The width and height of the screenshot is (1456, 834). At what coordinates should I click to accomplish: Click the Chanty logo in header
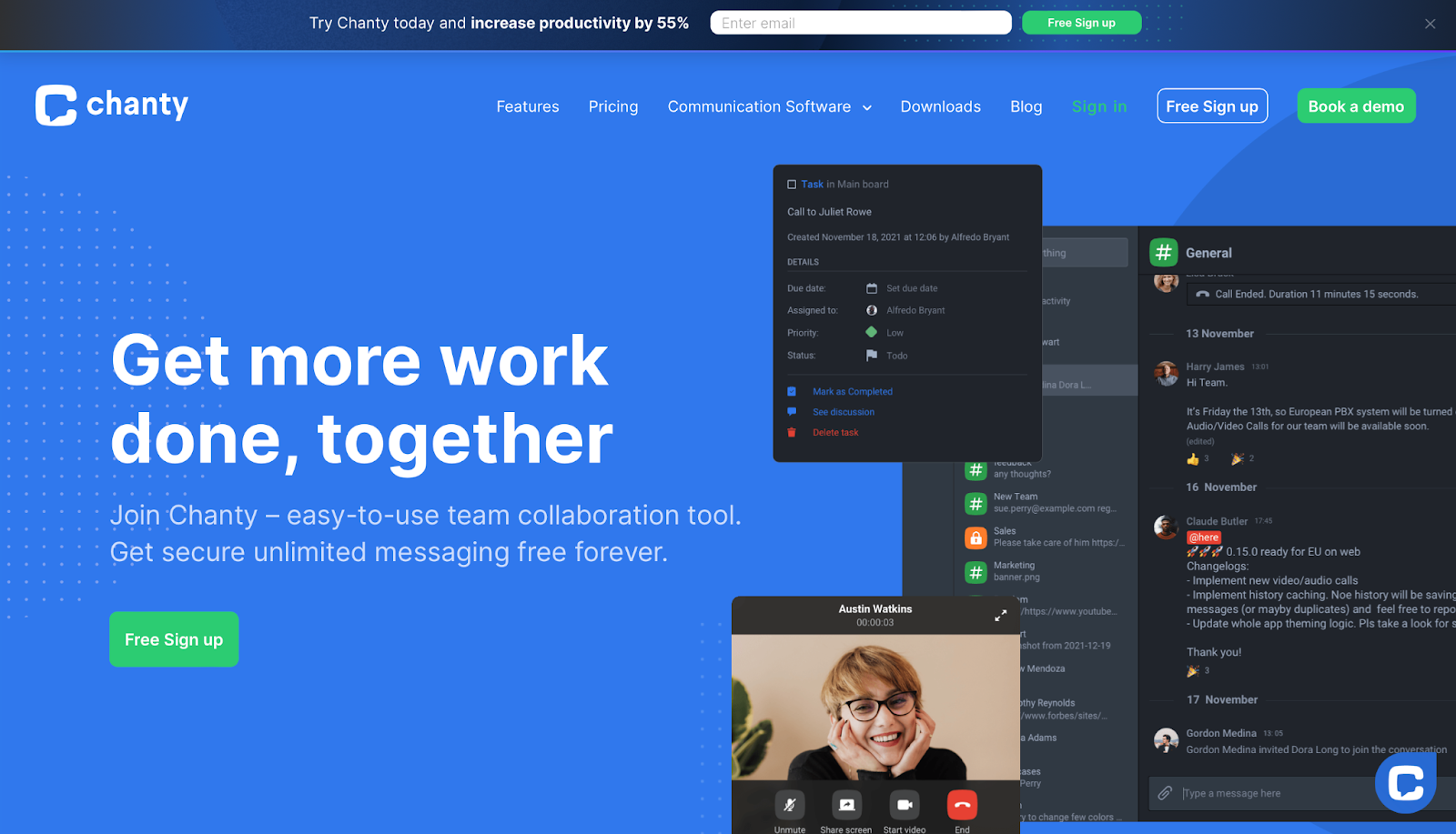point(112,106)
